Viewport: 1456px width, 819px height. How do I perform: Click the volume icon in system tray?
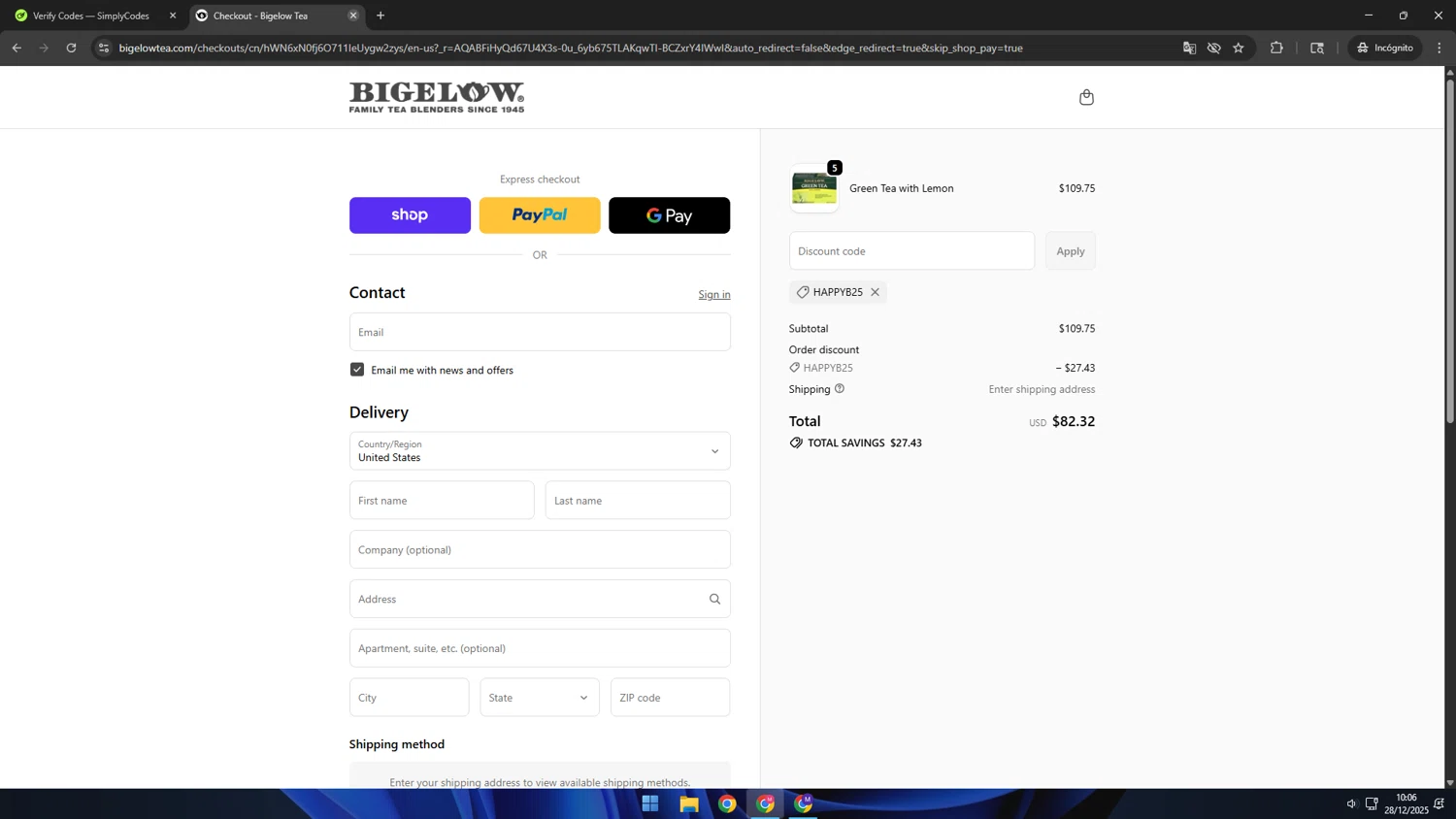click(1351, 803)
